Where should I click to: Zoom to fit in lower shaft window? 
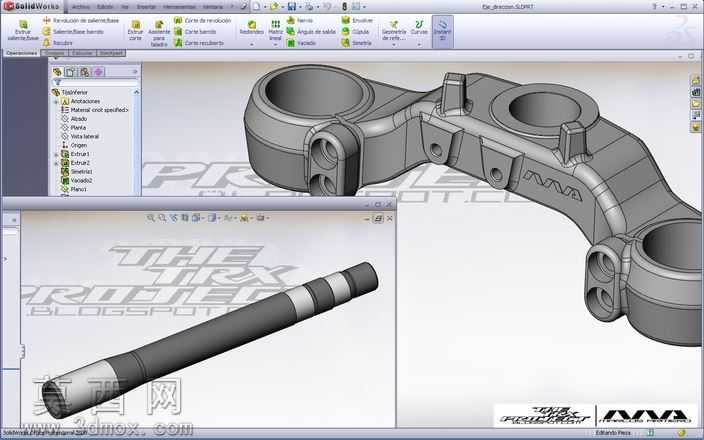151,218
